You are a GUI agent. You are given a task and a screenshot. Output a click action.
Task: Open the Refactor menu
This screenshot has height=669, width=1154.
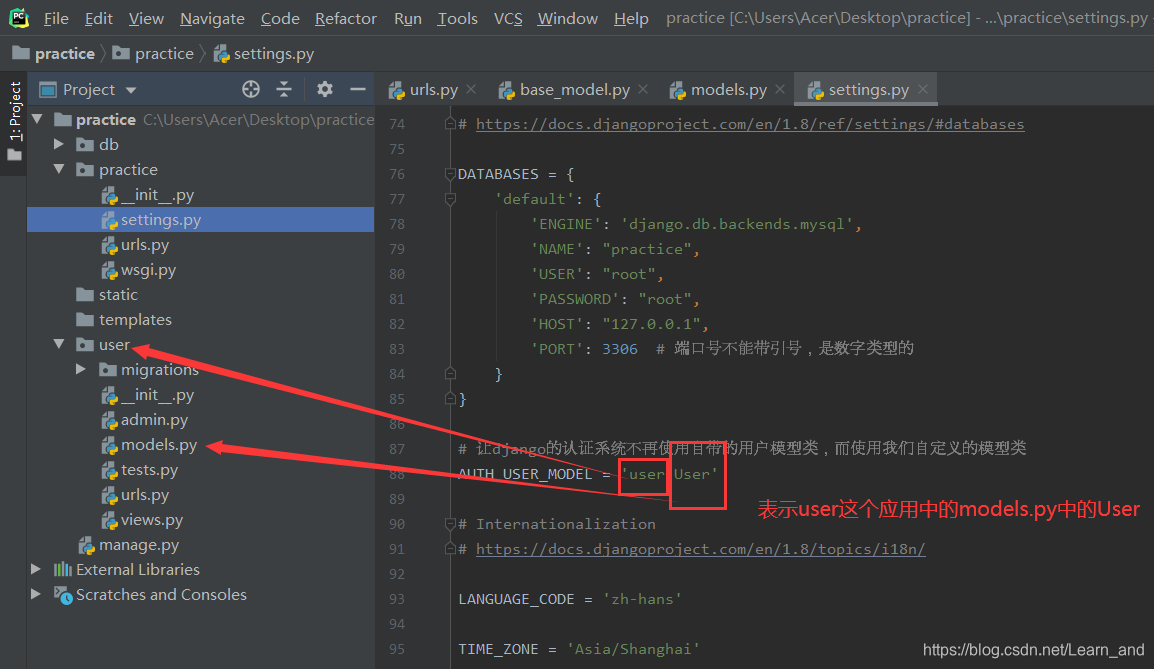(x=346, y=18)
